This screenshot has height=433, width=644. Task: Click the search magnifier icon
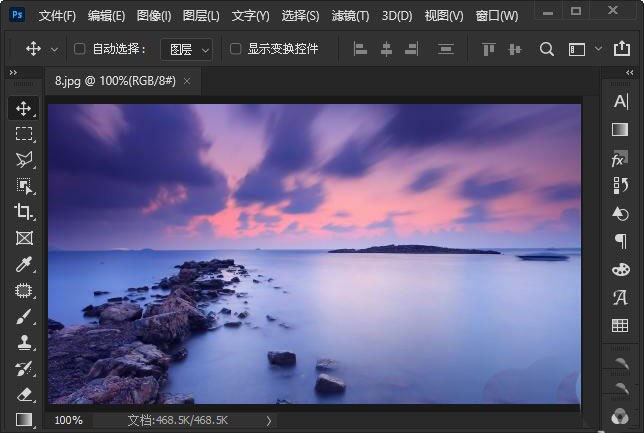pos(546,49)
